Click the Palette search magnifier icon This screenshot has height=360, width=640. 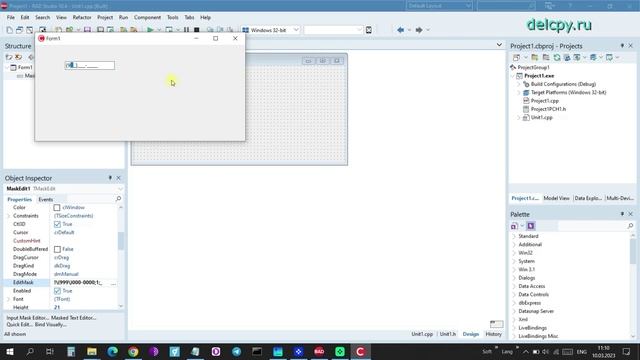coord(630,226)
